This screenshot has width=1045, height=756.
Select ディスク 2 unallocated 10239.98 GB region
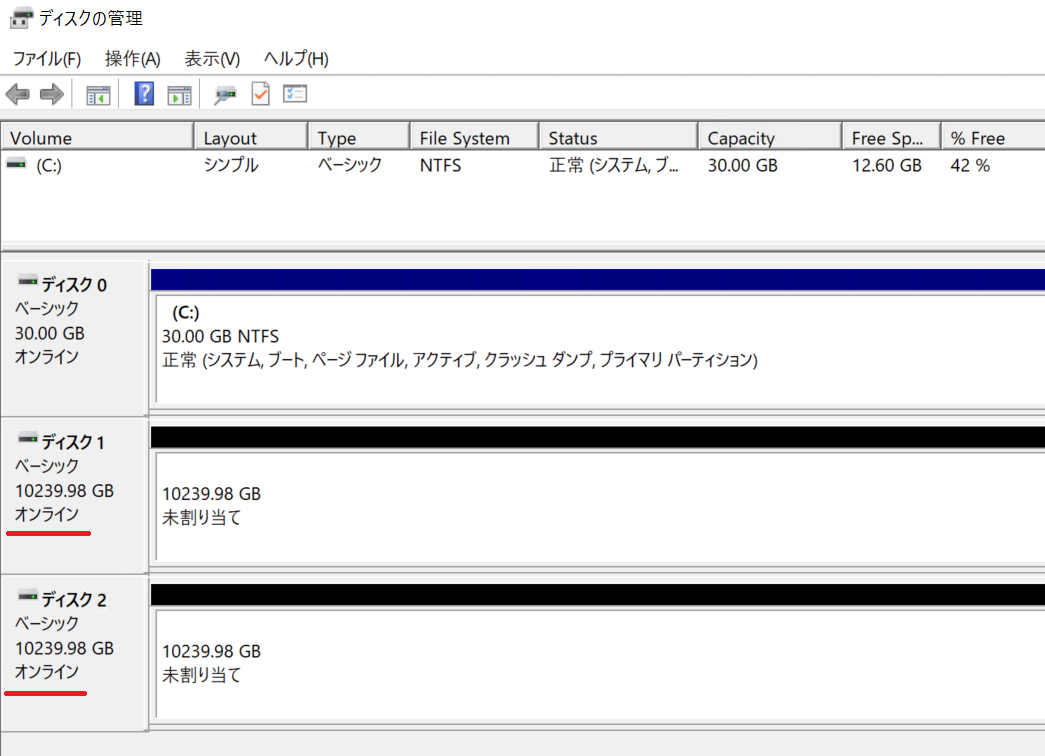[x=600, y=664]
